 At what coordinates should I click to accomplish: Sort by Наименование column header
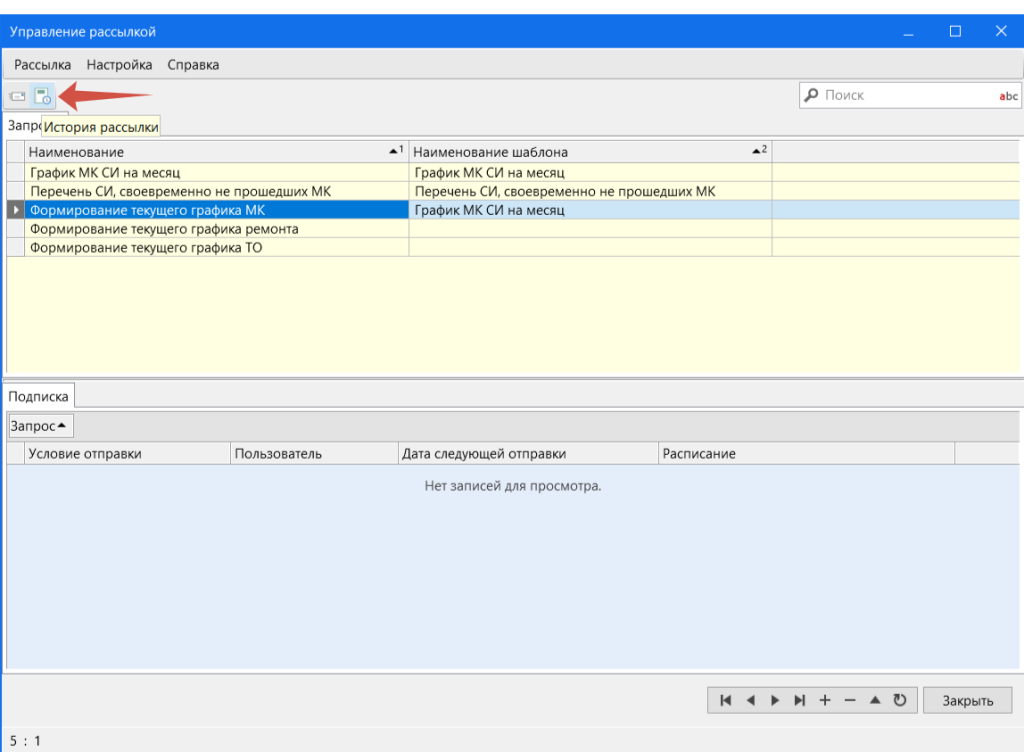[216, 152]
